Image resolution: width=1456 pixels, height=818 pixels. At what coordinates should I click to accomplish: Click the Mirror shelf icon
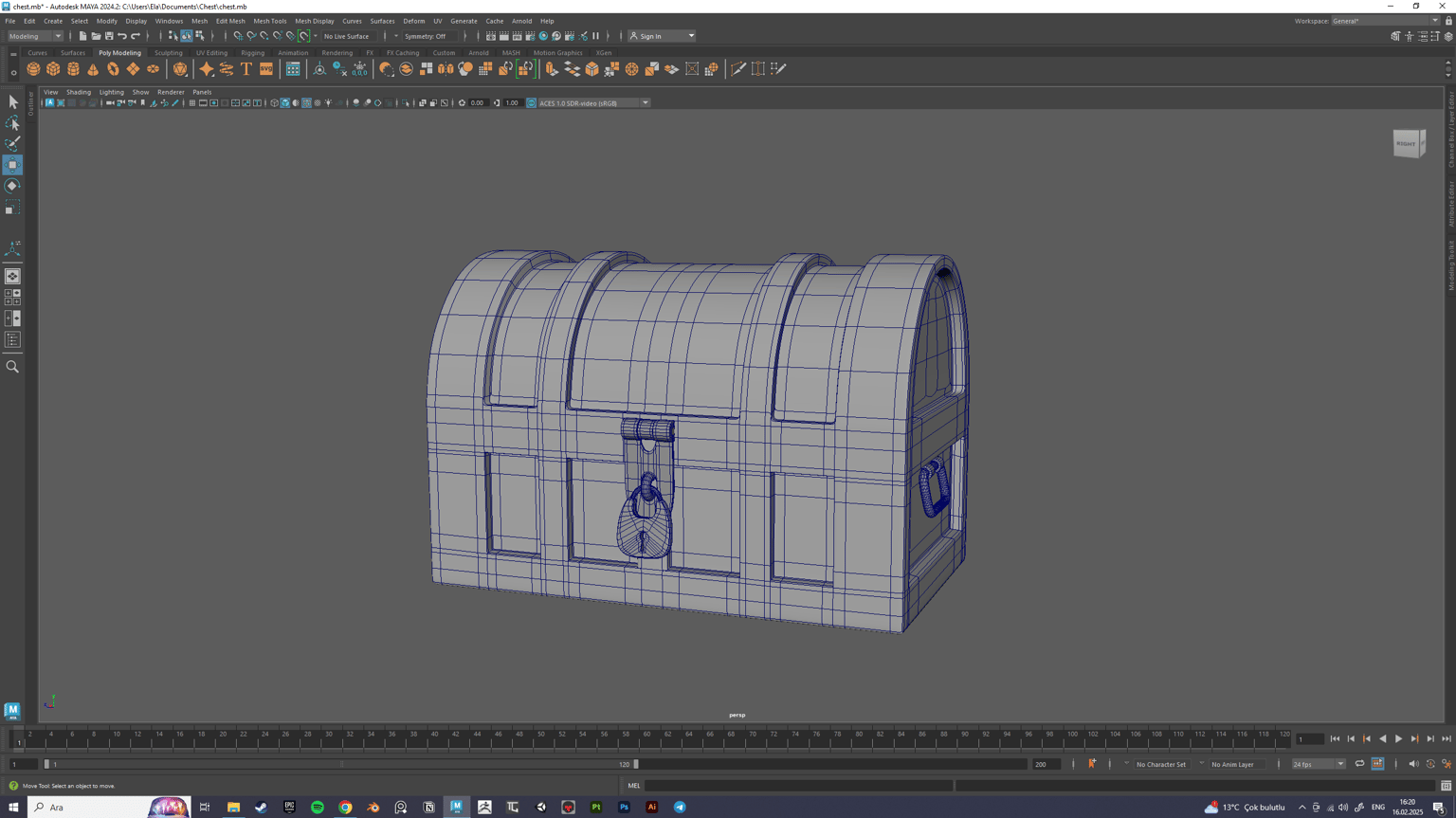446,69
